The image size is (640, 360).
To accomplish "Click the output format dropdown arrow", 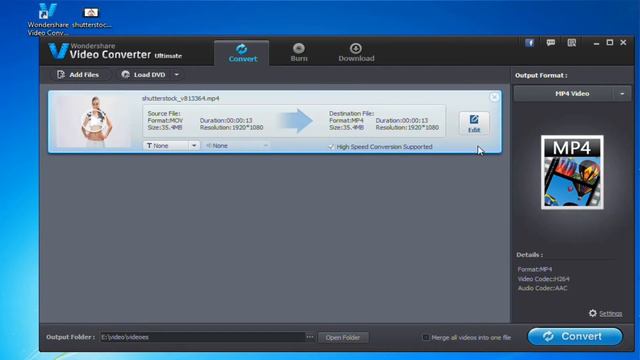I will pyautogui.click(x=622, y=93).
